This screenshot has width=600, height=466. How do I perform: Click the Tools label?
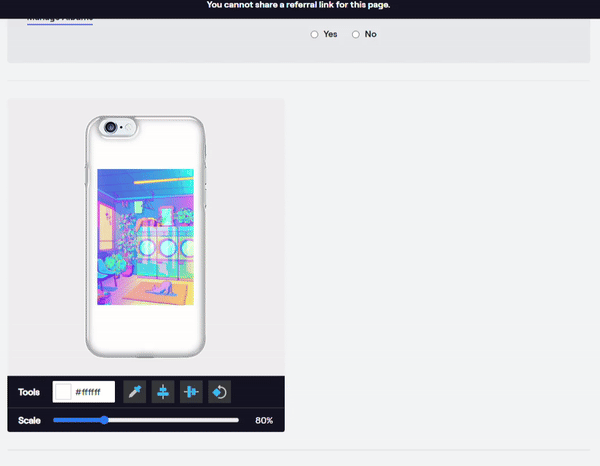point(29,392)
